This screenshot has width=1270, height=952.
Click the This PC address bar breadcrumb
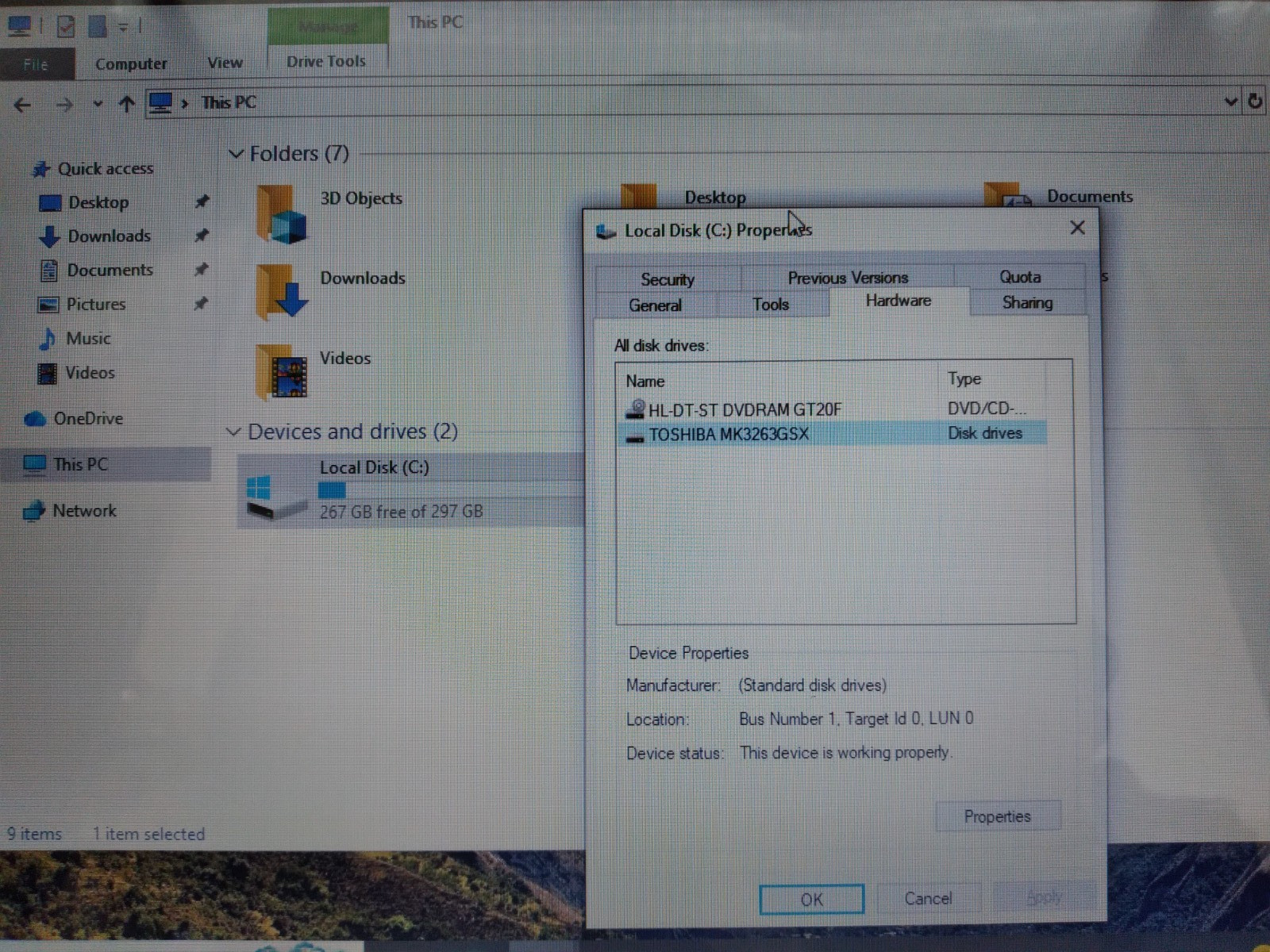[229, 102]
